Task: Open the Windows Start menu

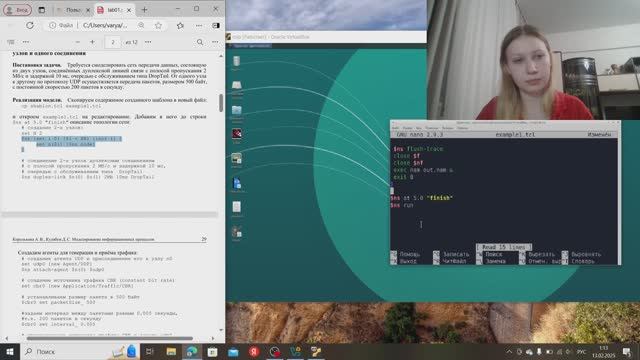Action: (x=9, y=351)
